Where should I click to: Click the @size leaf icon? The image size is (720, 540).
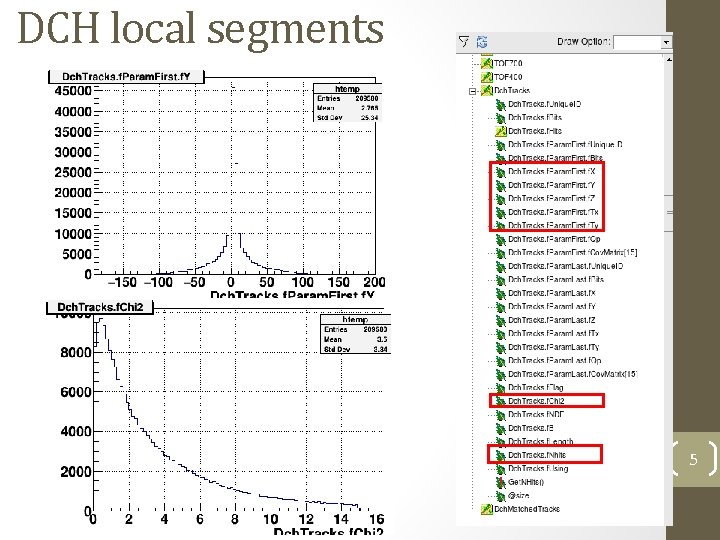[x=501, y=496]
